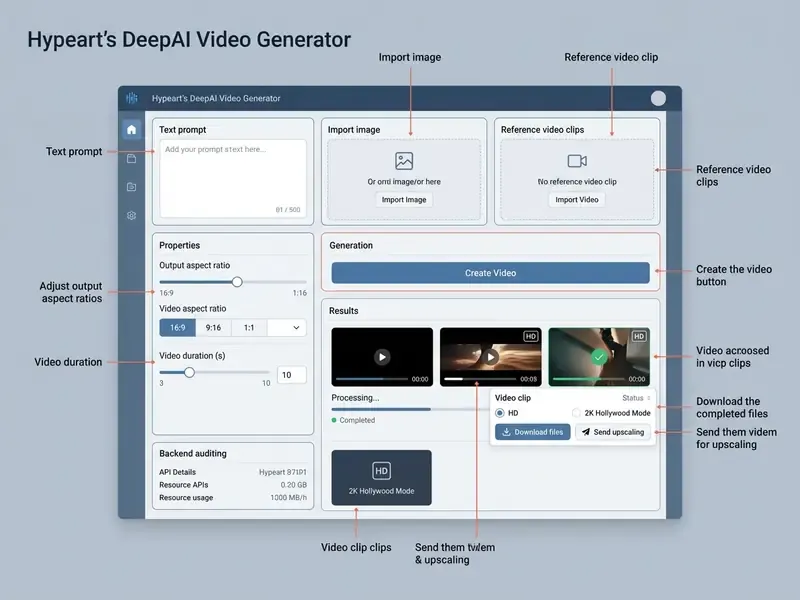Click the image drop zone text
The width and height of the screenshot is (800, 600).
click(404, 182)
